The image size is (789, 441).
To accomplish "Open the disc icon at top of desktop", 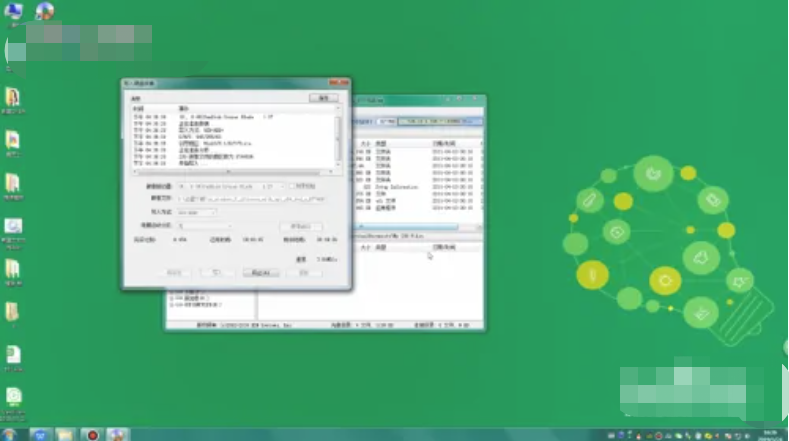I will [45, 12].
